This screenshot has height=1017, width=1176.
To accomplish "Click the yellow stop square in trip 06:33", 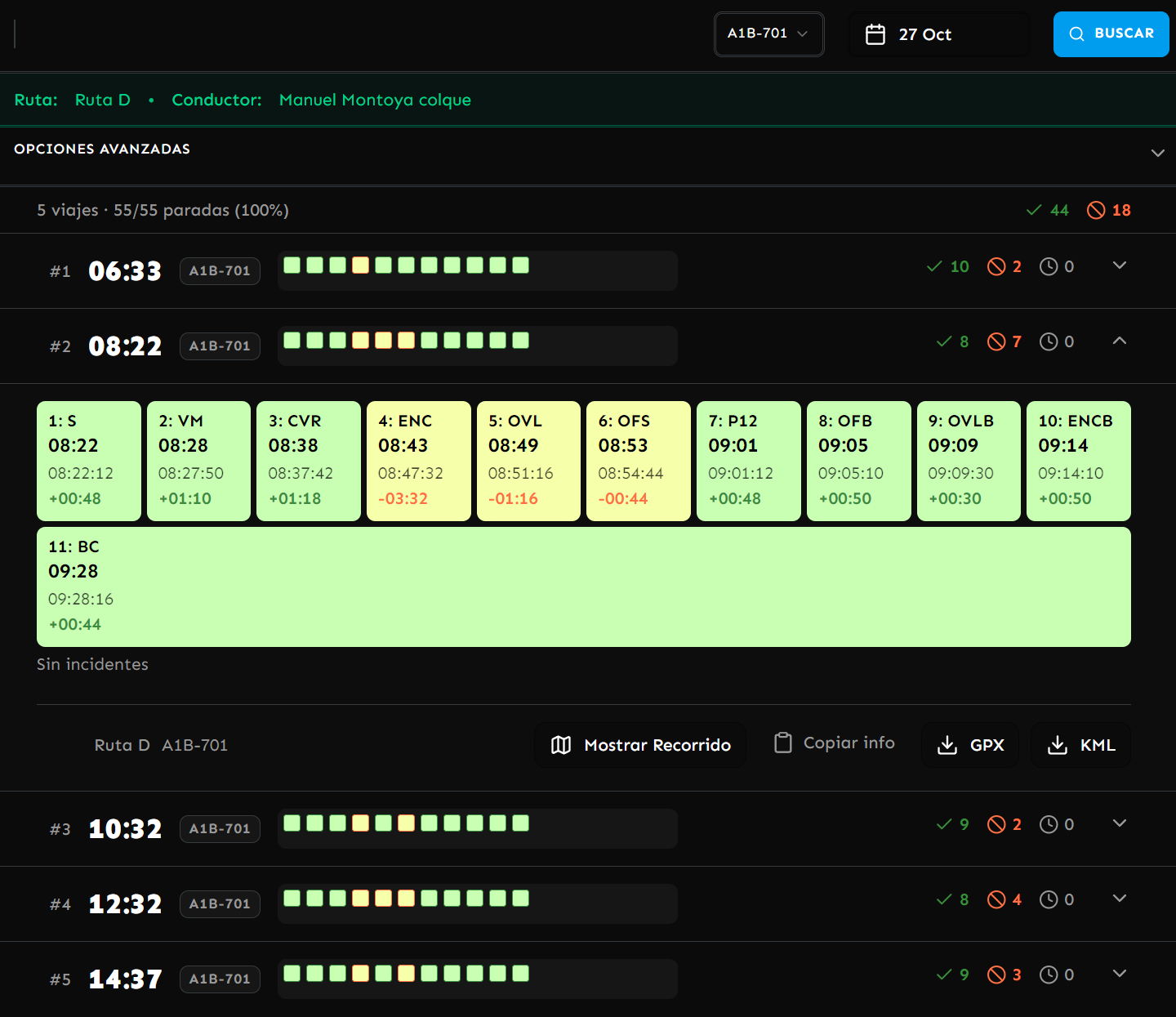I will [x=360, y=265].
